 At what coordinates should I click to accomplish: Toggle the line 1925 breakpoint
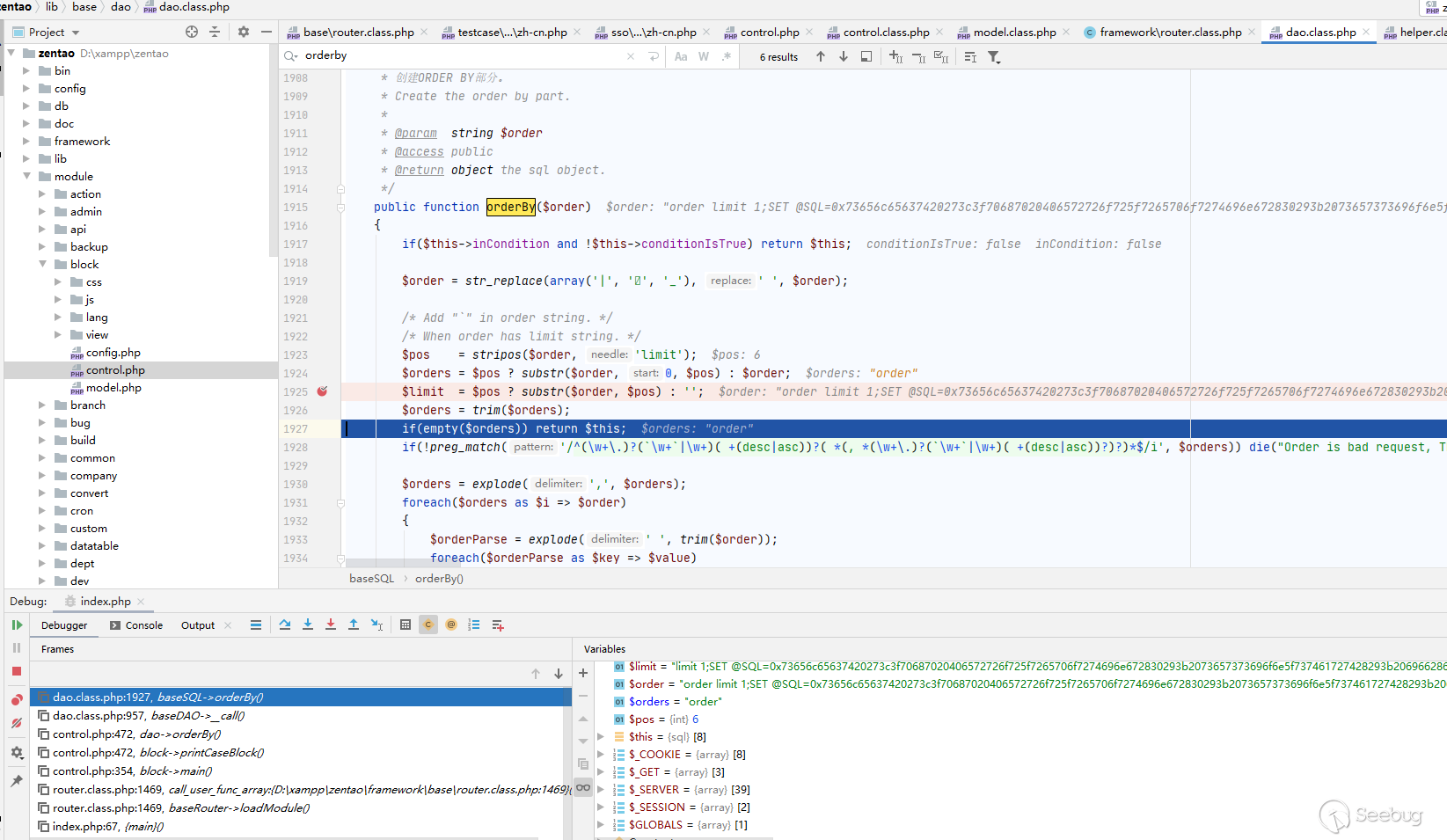pyautogui.click(x=322, y=391)
